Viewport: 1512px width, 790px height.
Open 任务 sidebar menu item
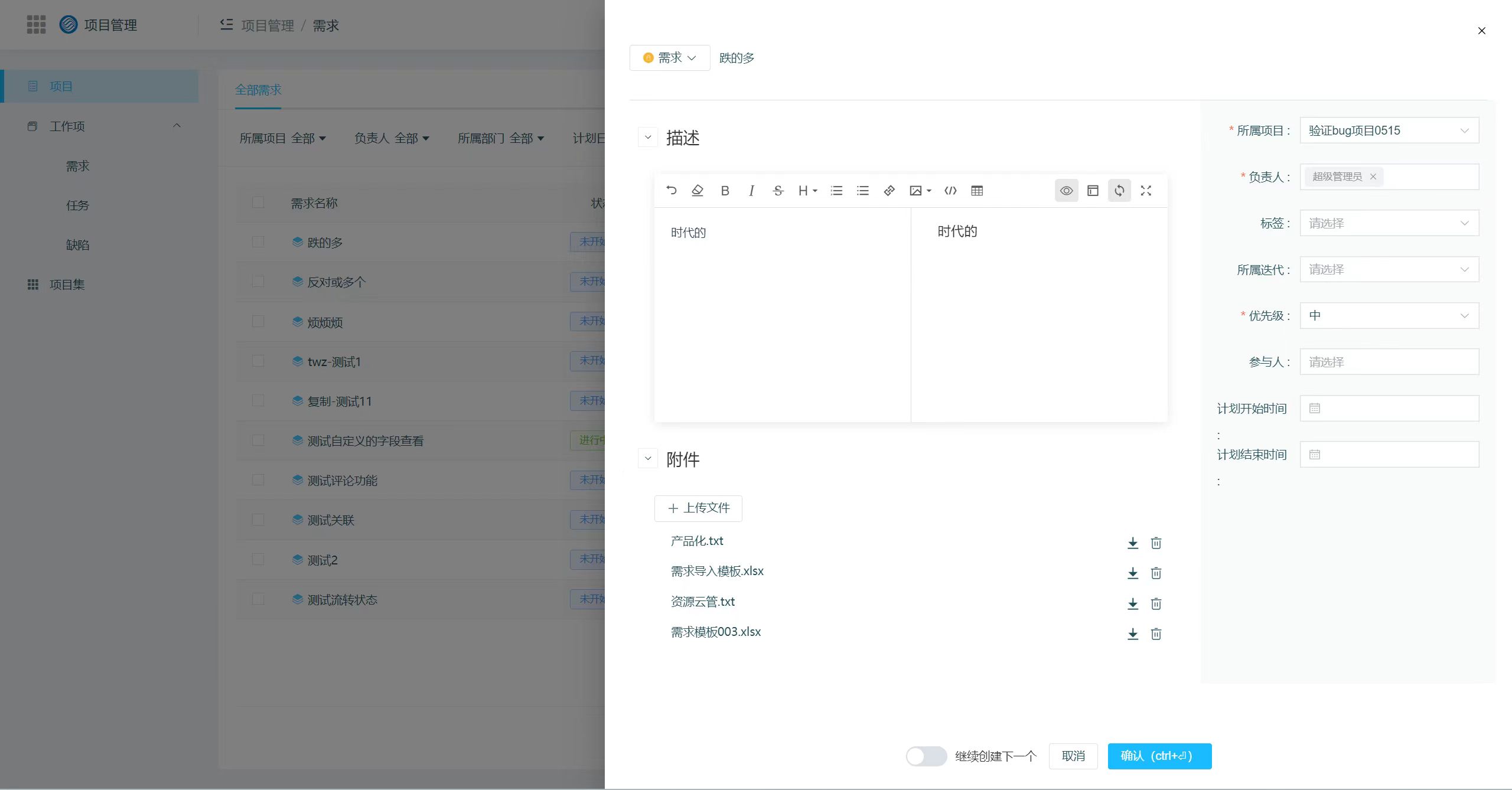(x=77, y=205)
